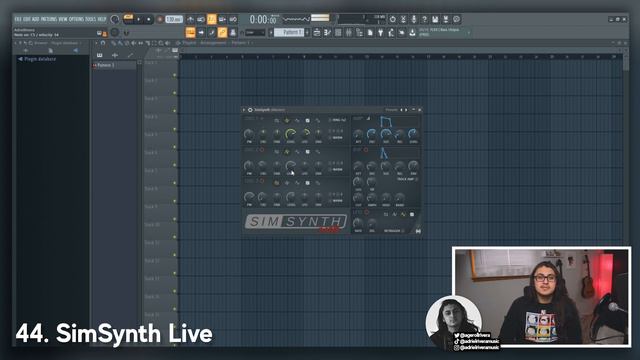Turn oscillator 1 green LEVEL knob

(291, 133)
